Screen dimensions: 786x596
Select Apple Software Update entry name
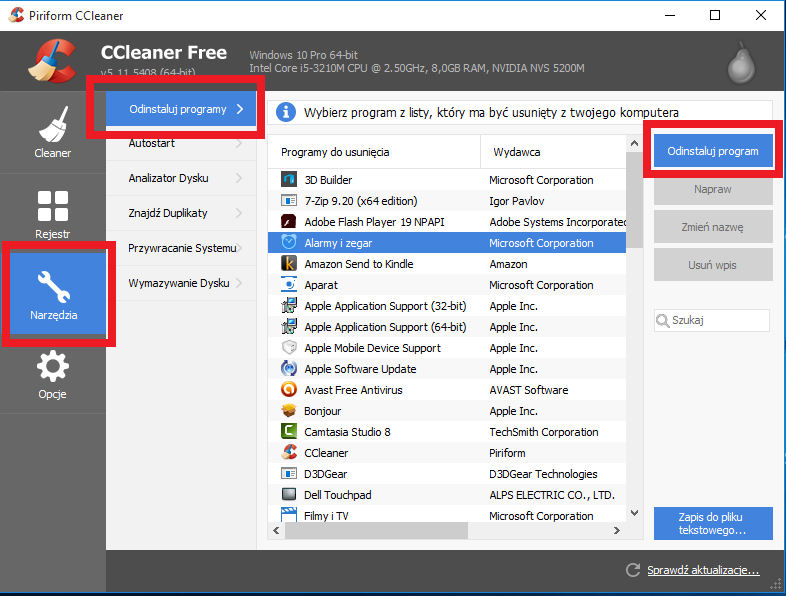360,369
